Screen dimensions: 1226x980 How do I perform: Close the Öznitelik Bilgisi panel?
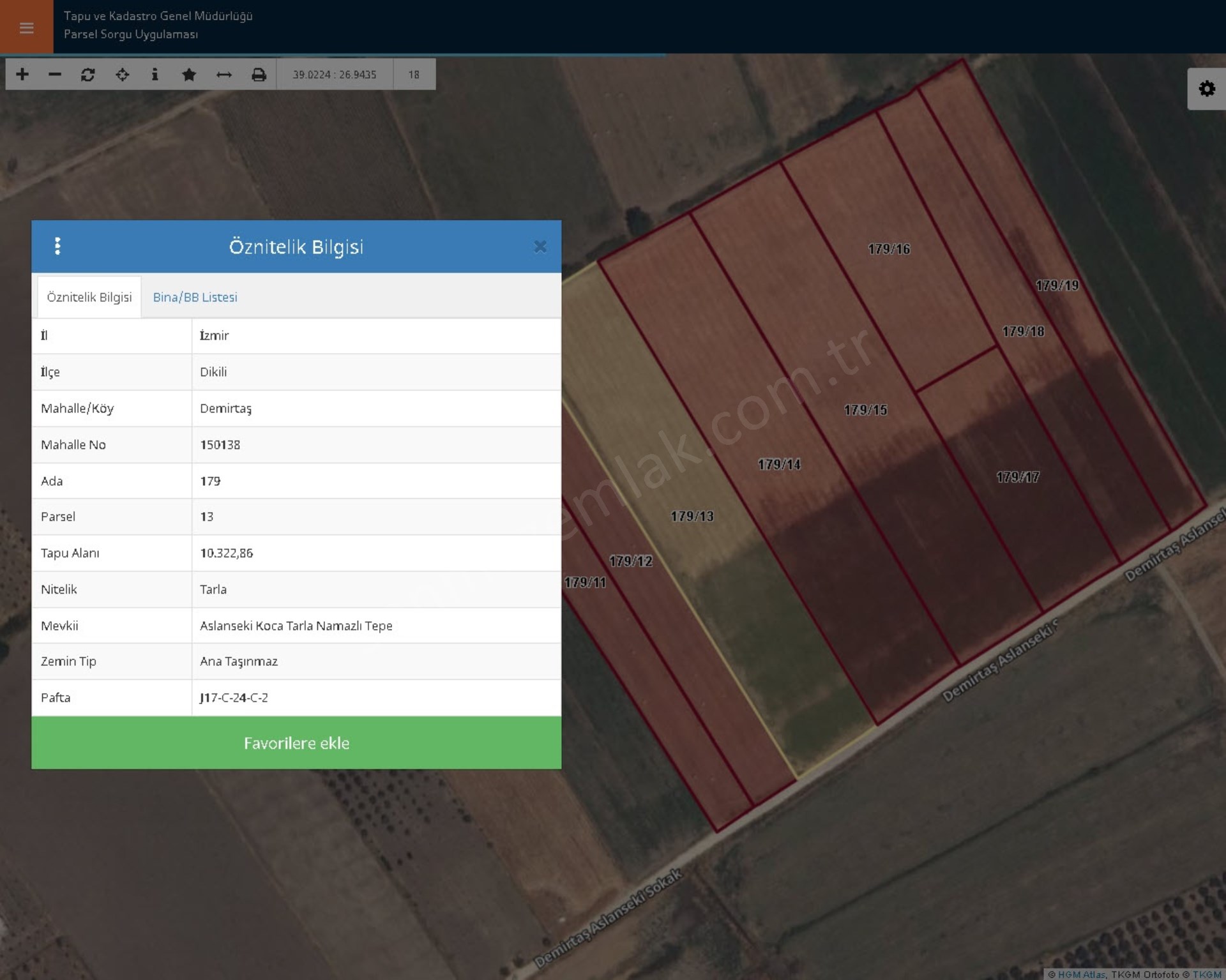540,246
